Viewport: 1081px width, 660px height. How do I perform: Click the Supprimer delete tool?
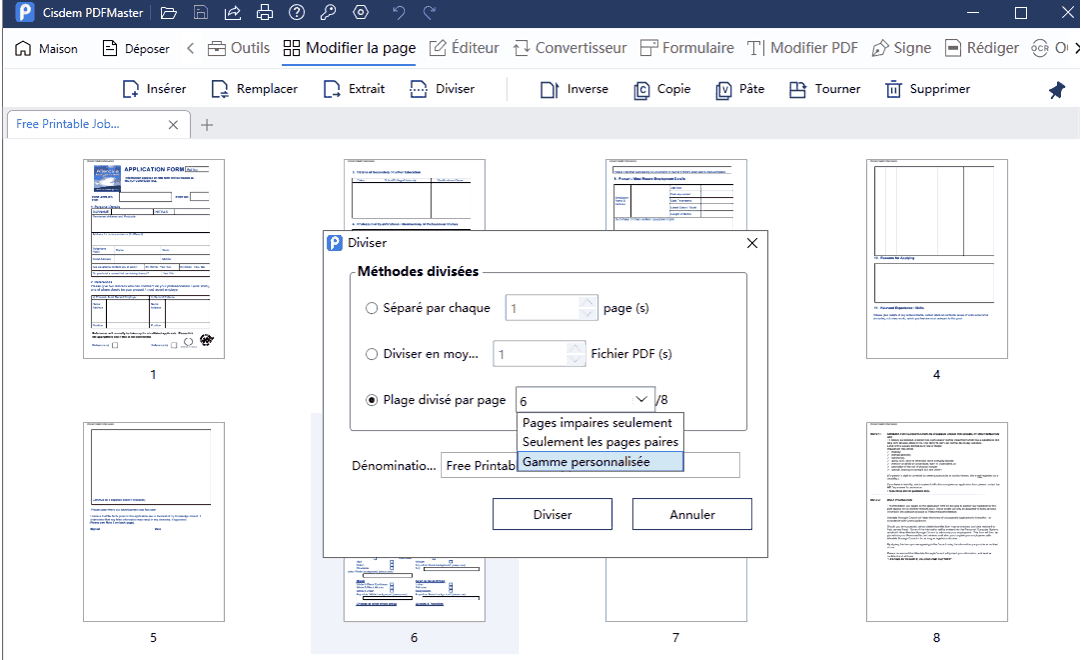point(927,89)
